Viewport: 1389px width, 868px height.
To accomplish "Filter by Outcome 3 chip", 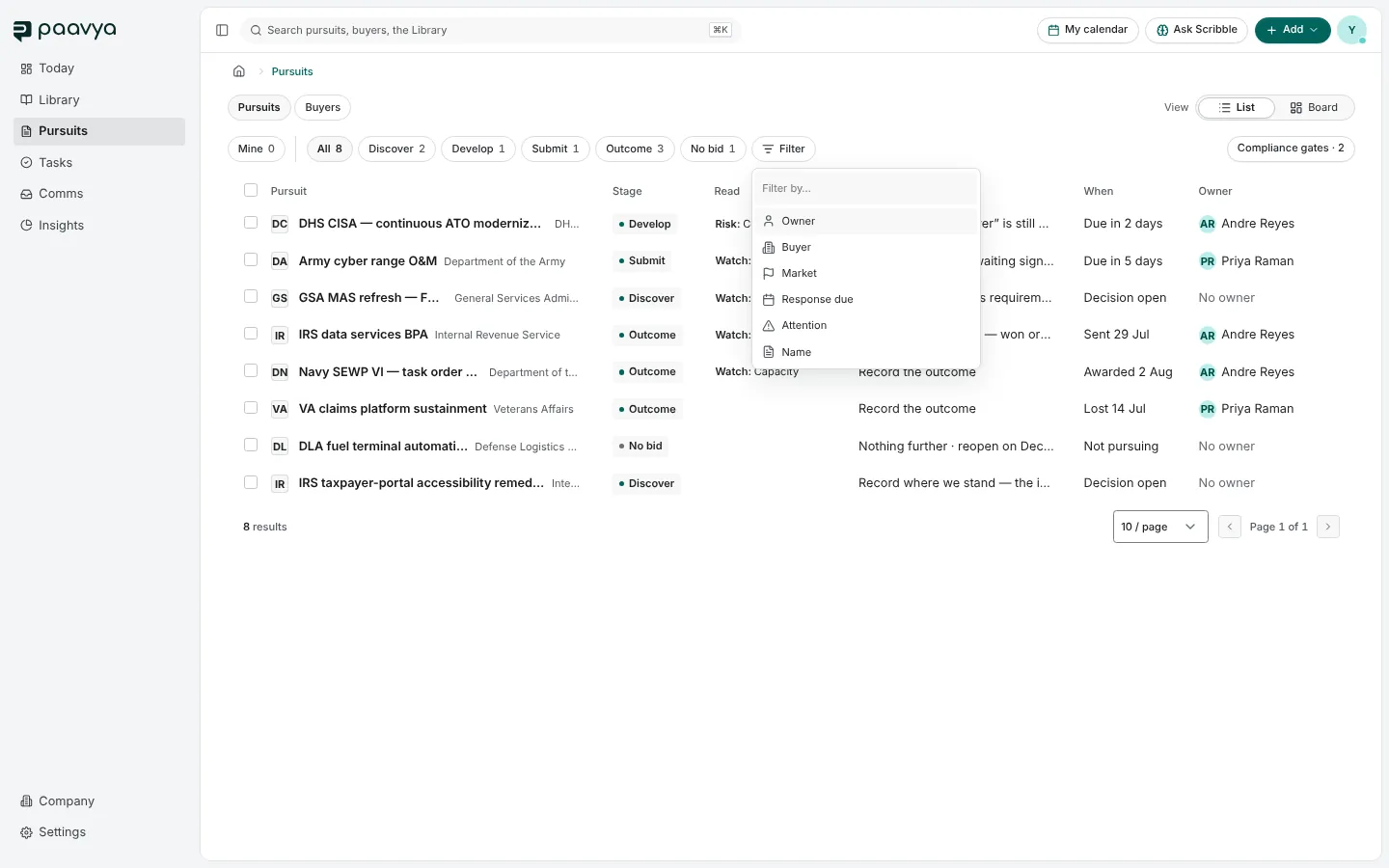I will pos(635,149).
